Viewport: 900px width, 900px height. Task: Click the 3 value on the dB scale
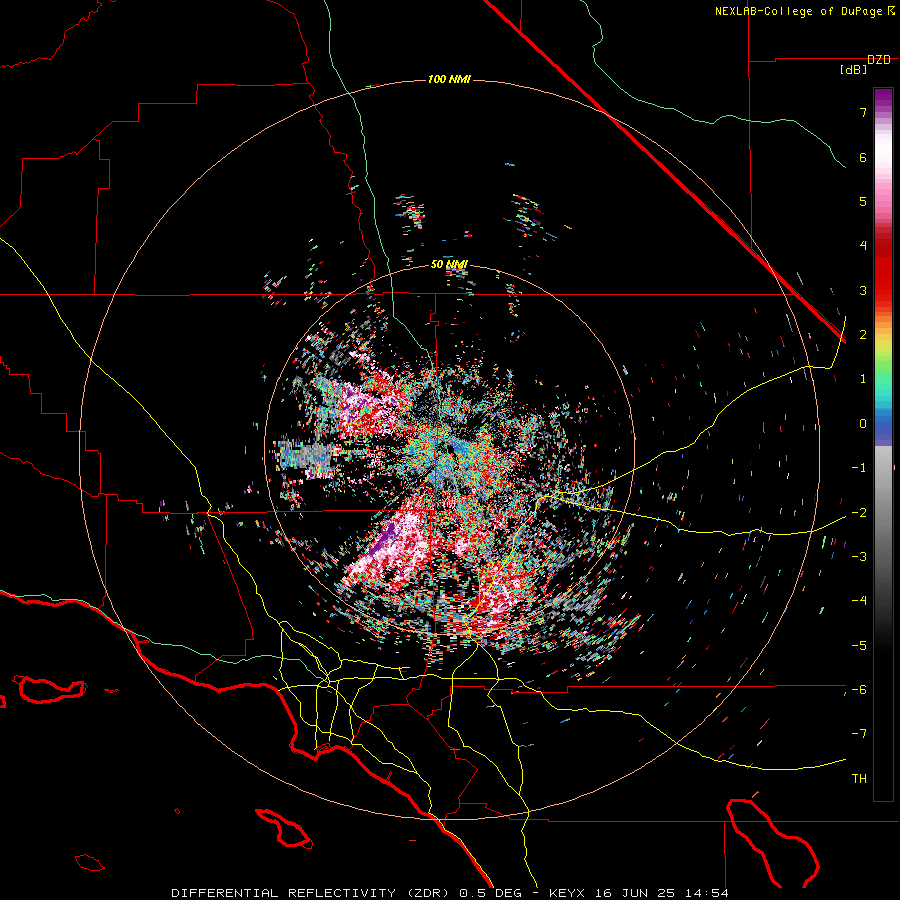click(863, 290)
